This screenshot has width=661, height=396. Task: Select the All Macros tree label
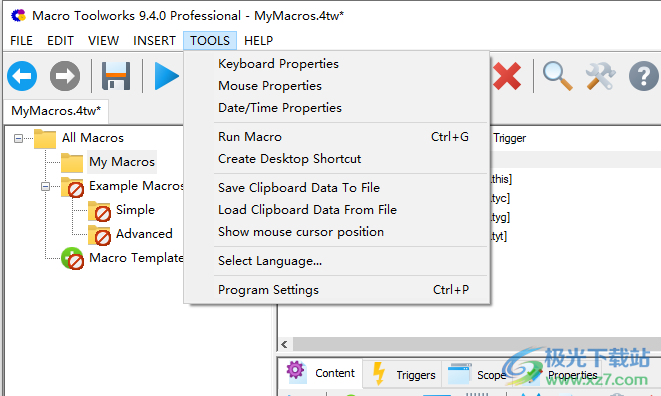point(93,138)
